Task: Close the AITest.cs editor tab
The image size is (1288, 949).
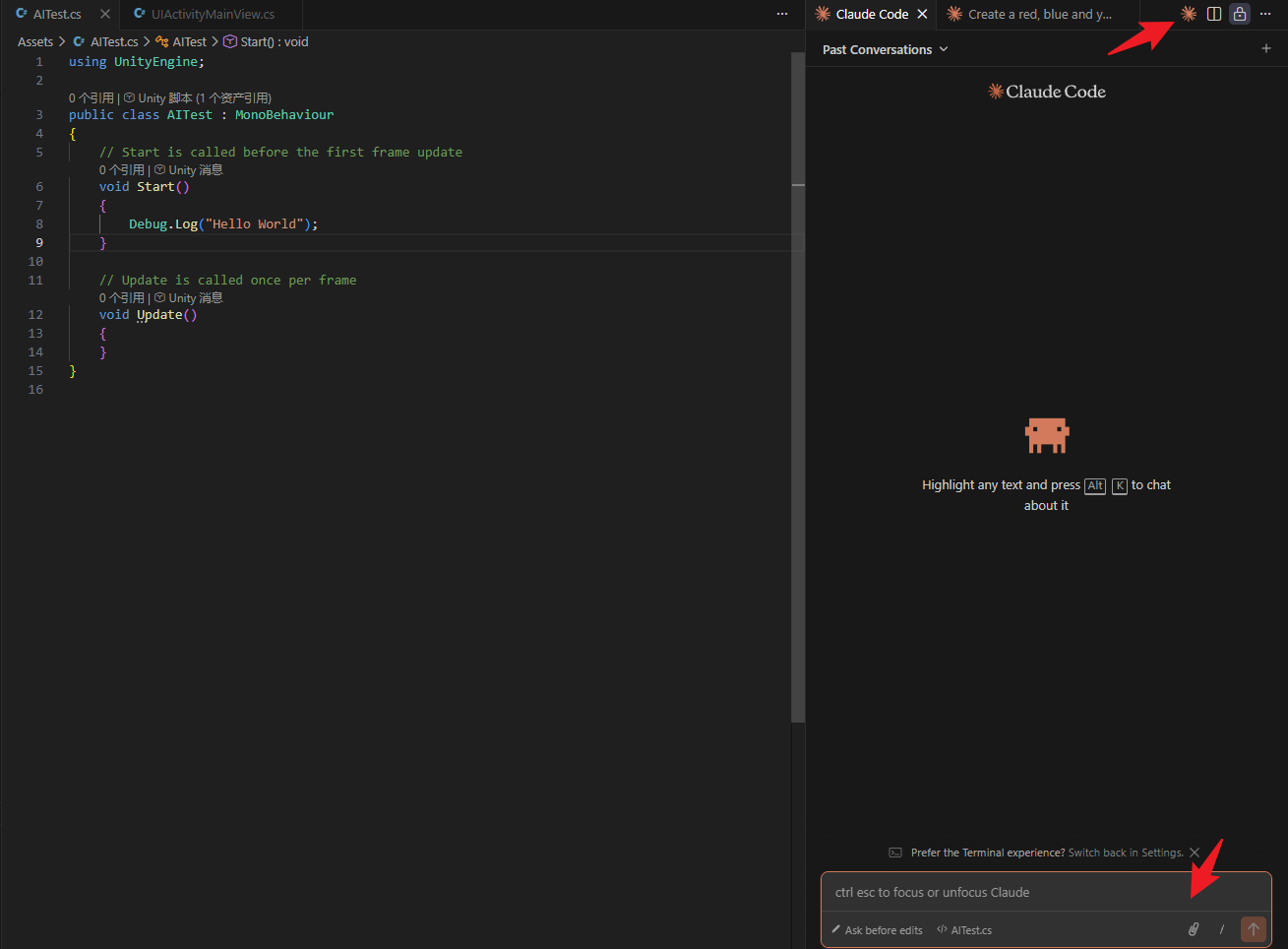Action: tap(105, 14)
